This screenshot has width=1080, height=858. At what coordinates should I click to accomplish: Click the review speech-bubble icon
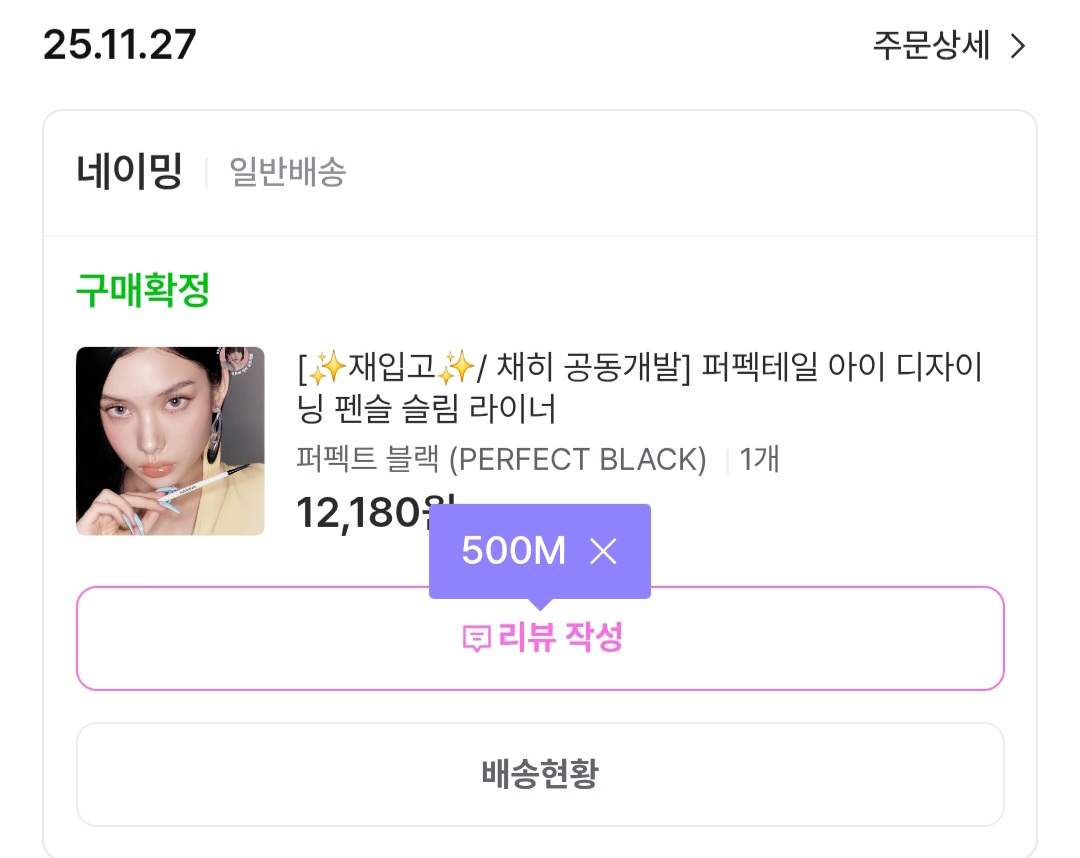pyautogui.click(x=477, y=639)
